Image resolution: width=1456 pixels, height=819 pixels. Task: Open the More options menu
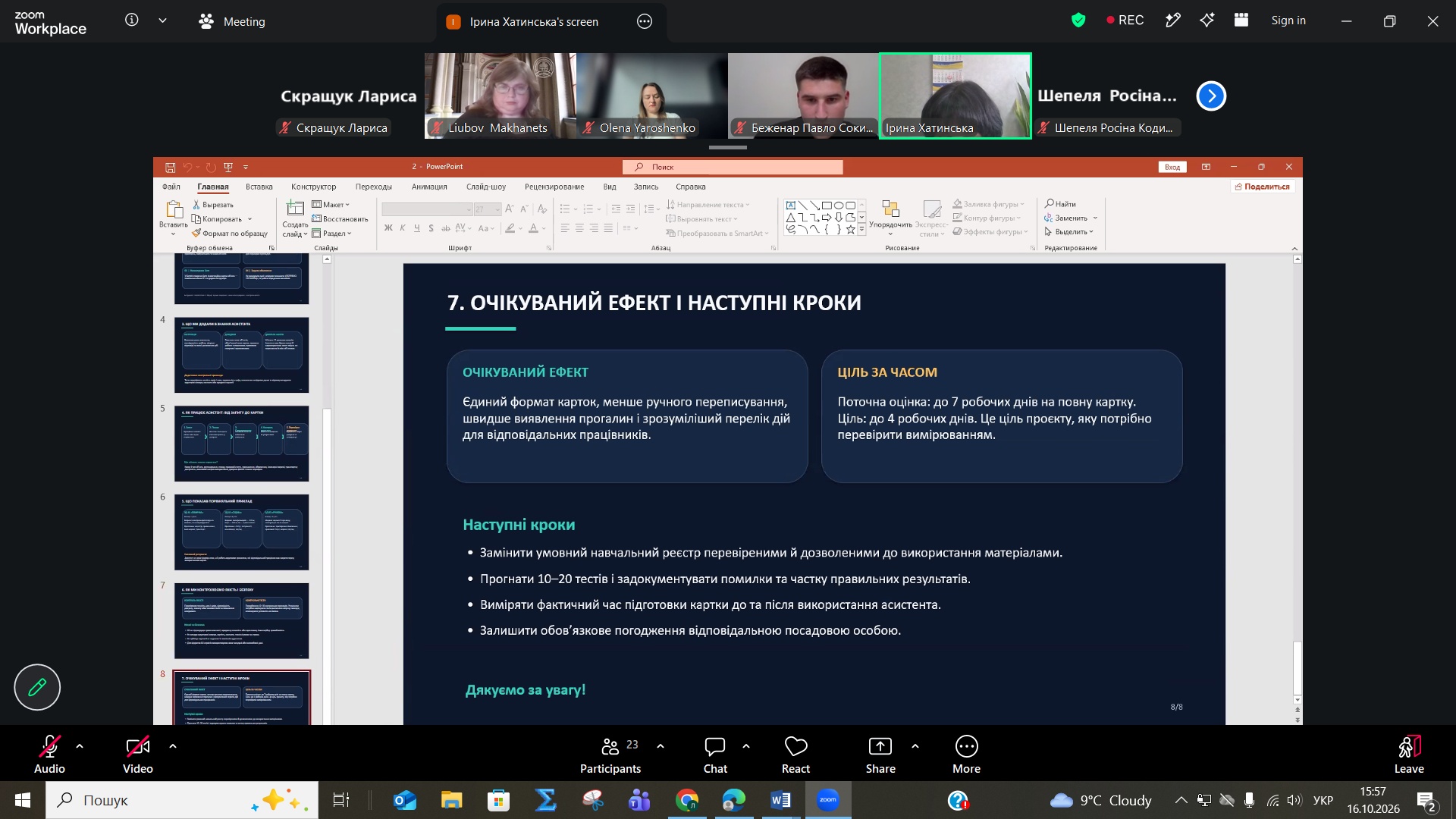pyautogui.click(x=967, y=755)
